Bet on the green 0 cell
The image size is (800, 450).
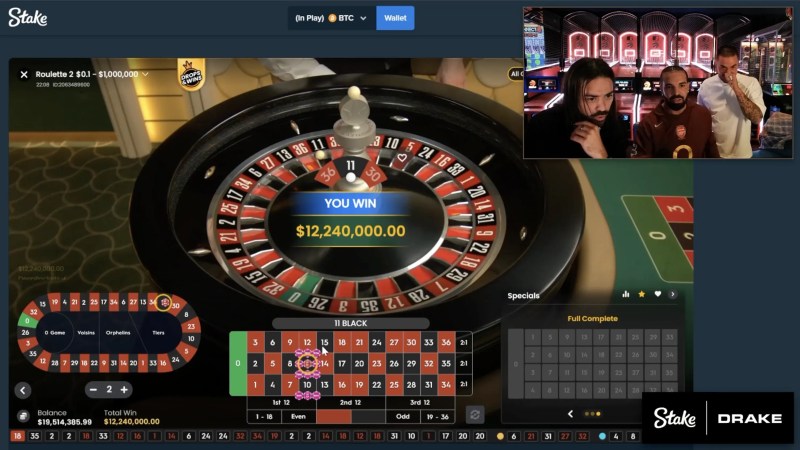(238, 363)
